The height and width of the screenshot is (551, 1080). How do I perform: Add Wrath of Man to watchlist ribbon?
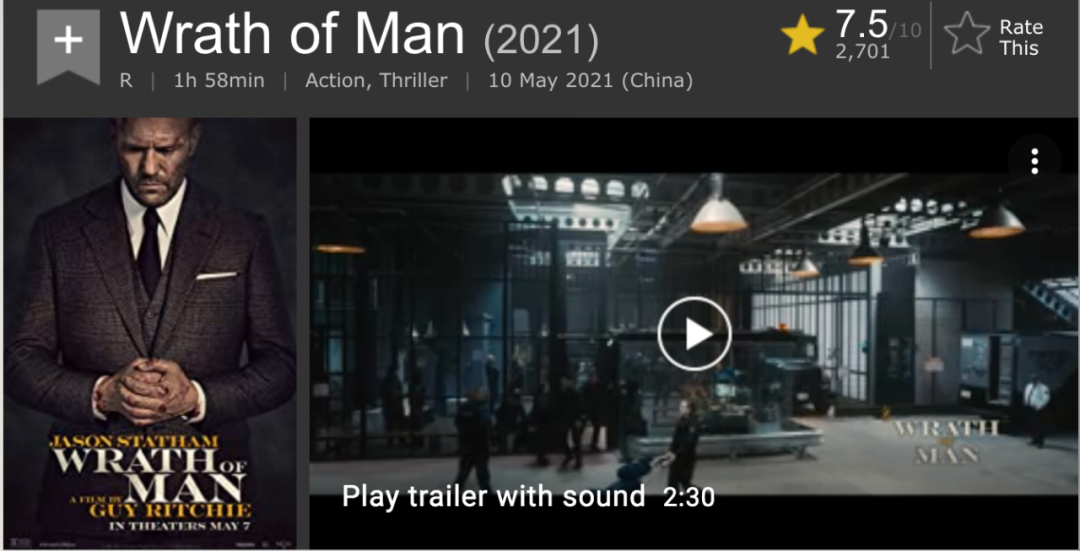[68, 45]
